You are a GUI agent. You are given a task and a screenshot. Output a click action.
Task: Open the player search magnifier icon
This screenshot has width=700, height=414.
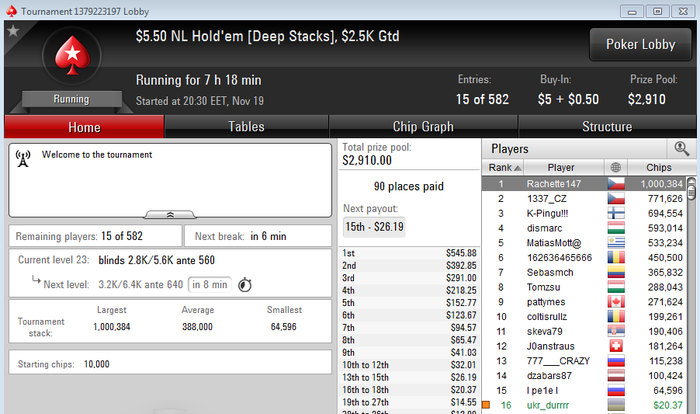pos(682,148)
